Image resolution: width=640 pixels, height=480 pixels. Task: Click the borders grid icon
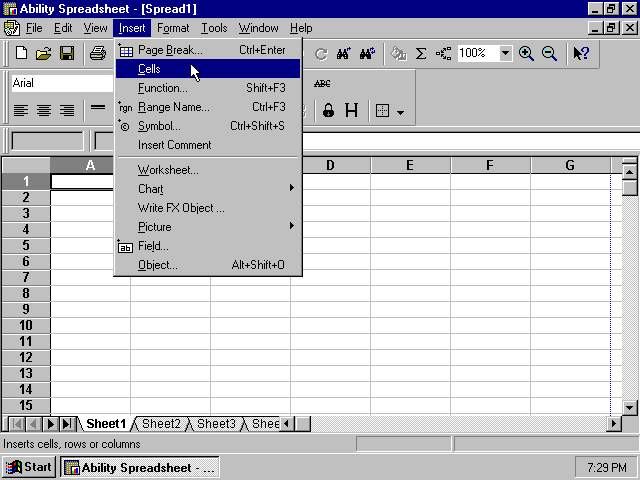(382, 110)
